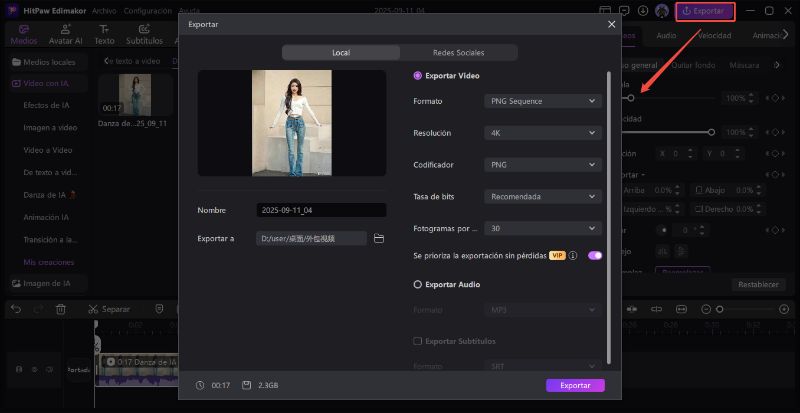The width and height of the screenshot is (800, 413).
Task: Toggle track mute speaker icon
Action: (49, 369)
